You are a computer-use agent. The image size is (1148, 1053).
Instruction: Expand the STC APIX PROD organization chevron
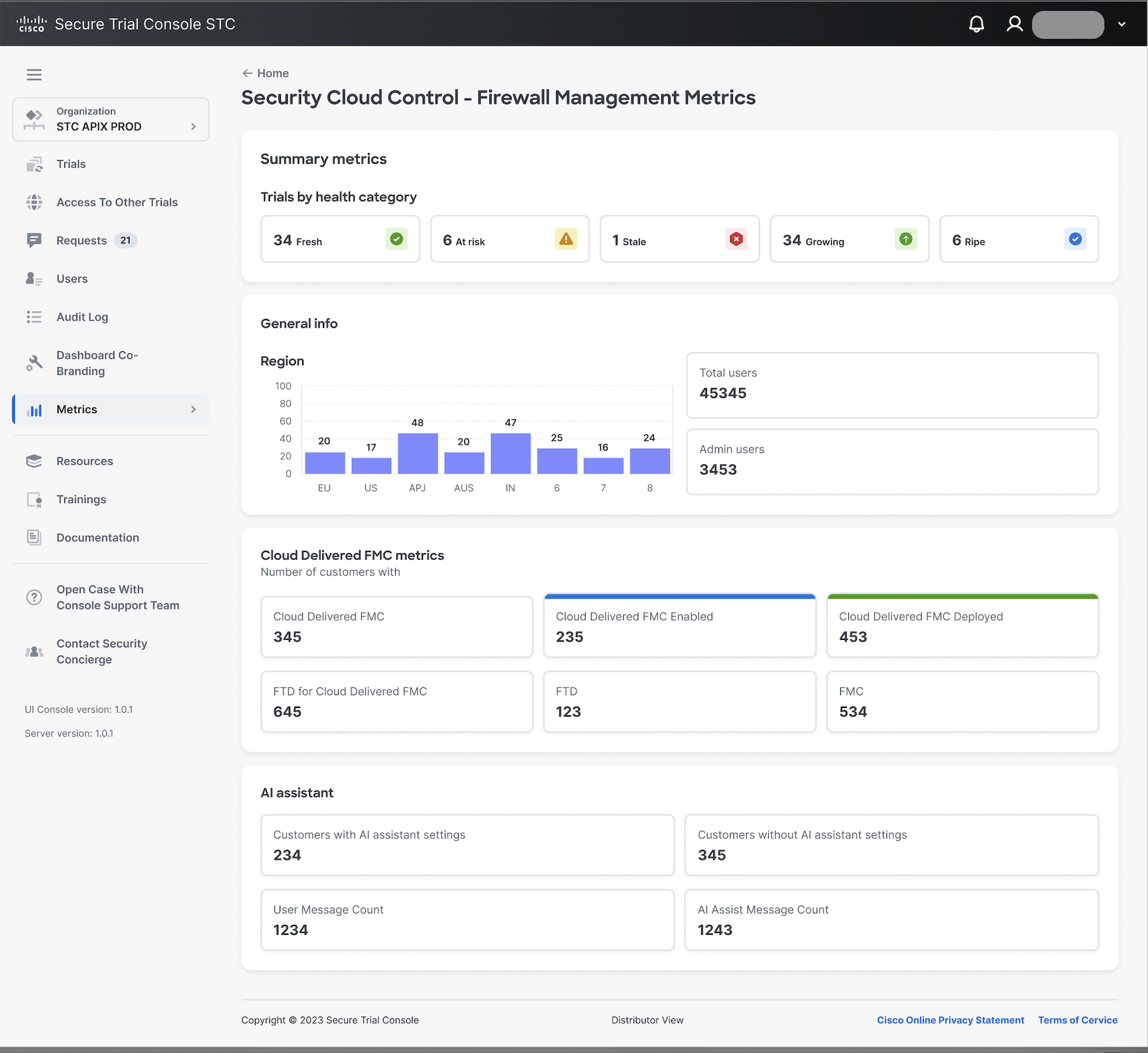click(194, 126)
